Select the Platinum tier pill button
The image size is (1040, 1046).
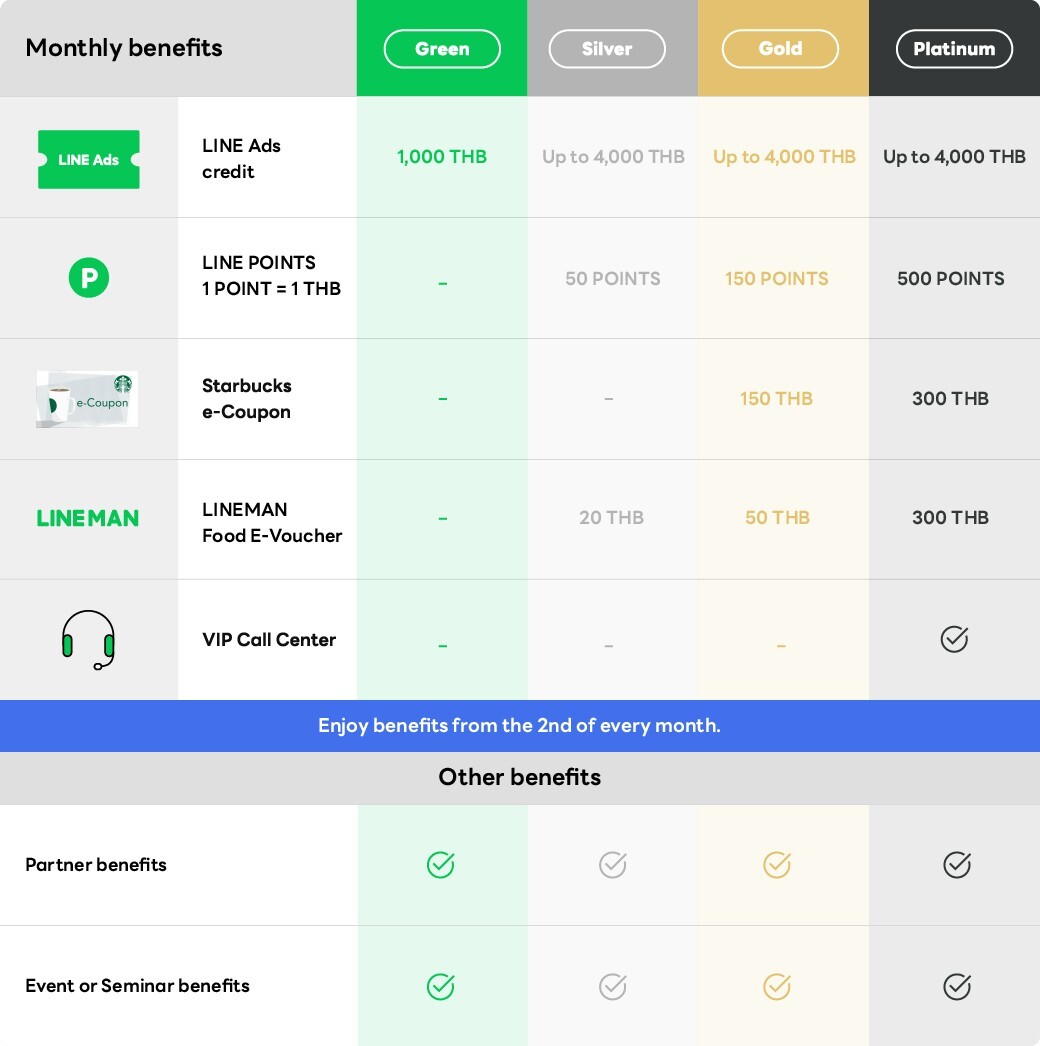pos(954,49)
